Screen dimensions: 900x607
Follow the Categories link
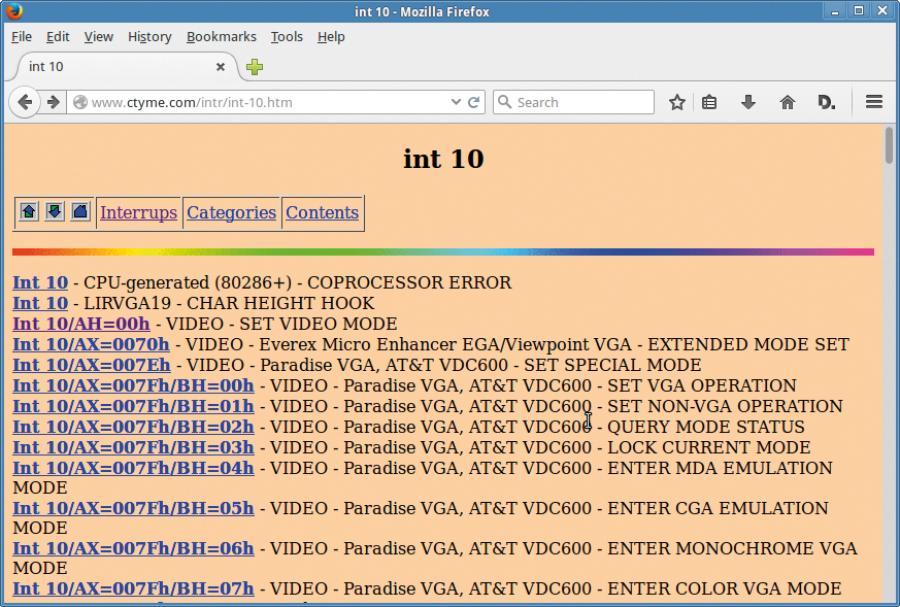(x=231, y=213)
